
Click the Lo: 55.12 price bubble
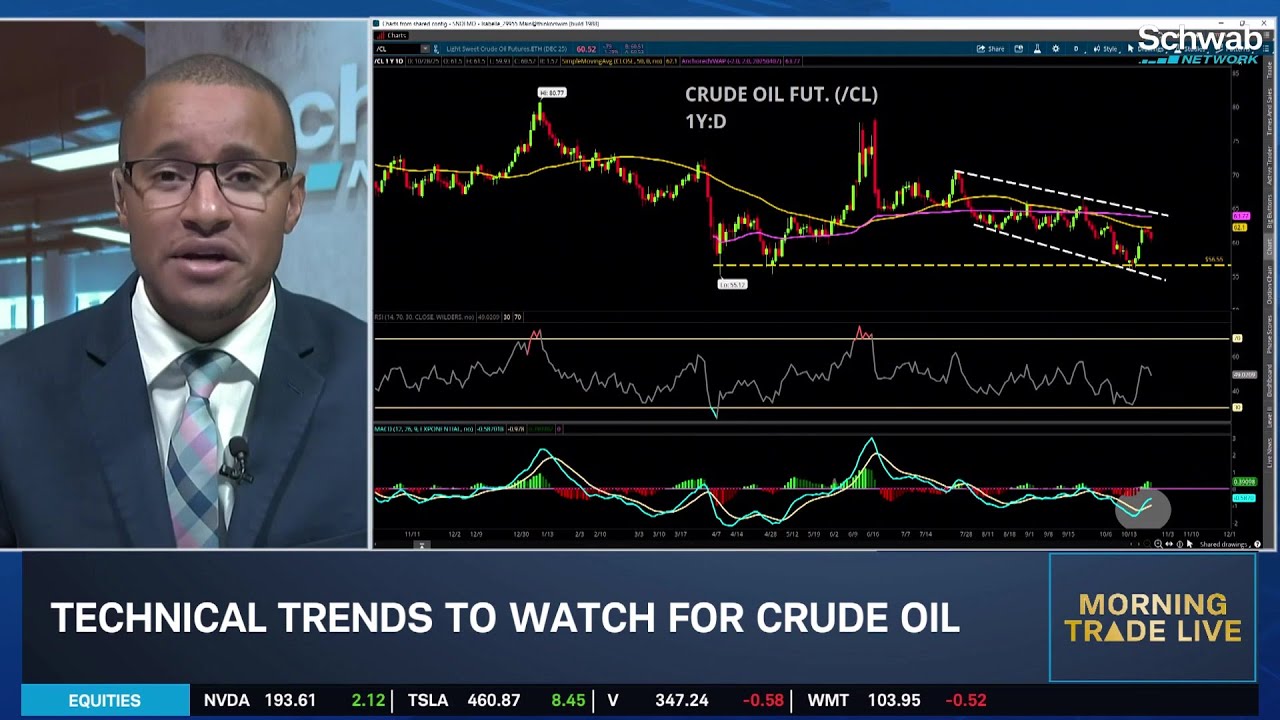(x=732, y=284)
